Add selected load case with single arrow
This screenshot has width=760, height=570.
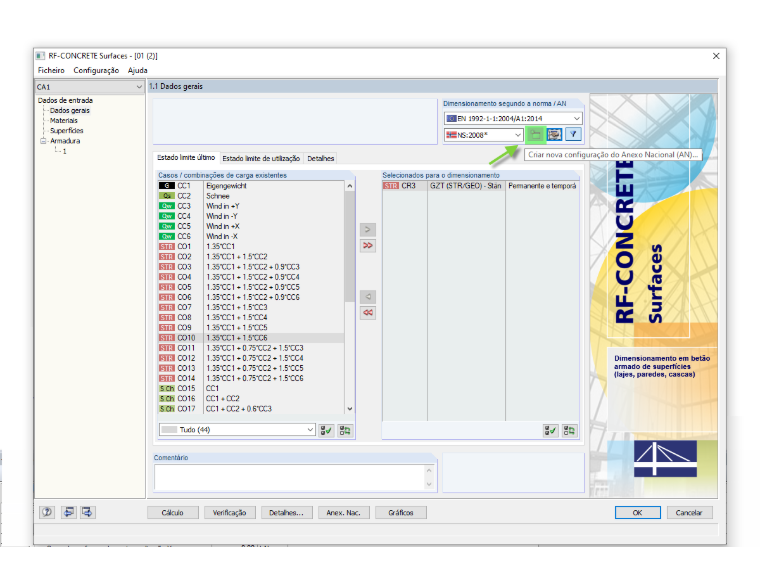(x=368, y=230)
